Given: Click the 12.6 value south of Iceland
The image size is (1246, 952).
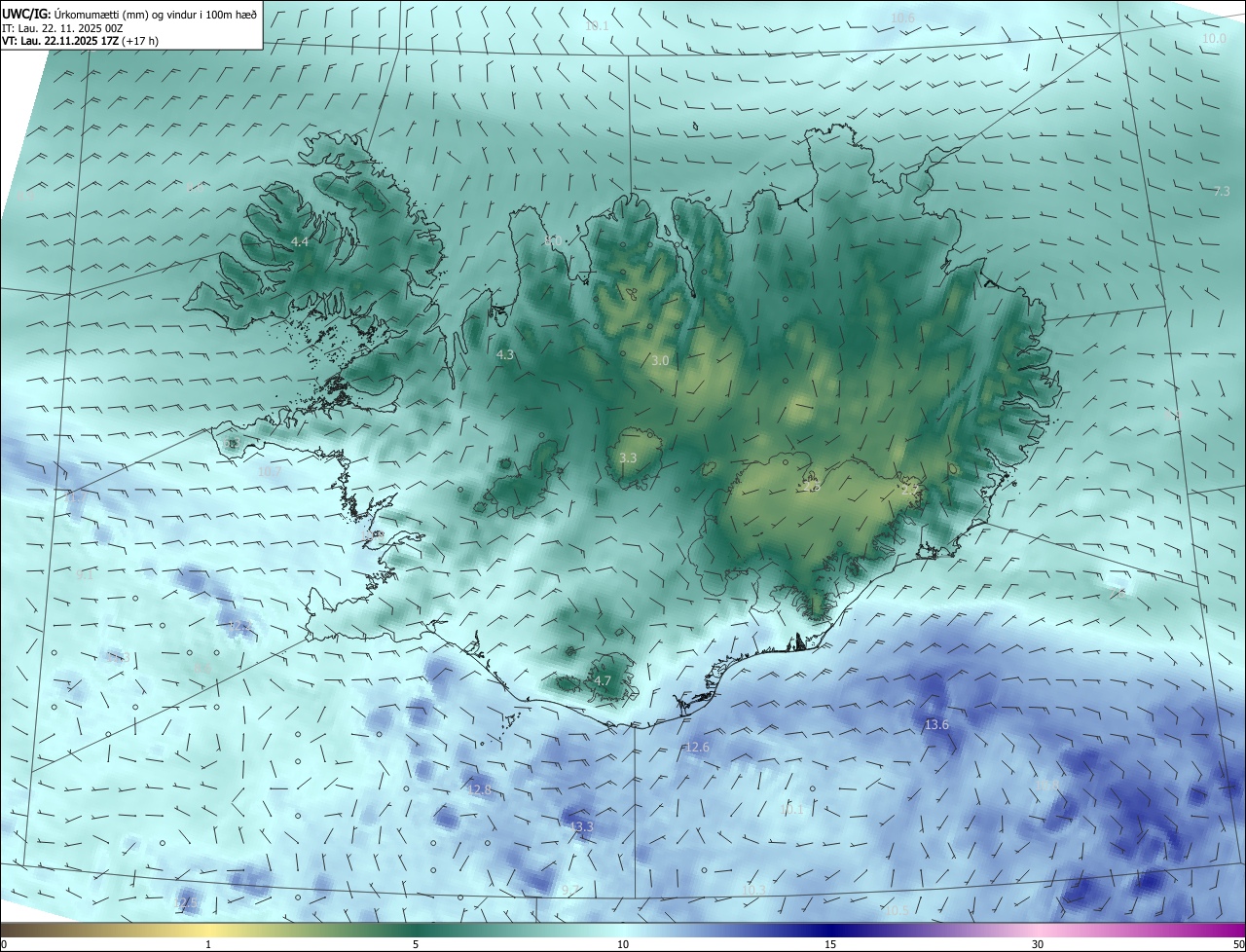Looking at the screenshot, I should coord(697,748).
